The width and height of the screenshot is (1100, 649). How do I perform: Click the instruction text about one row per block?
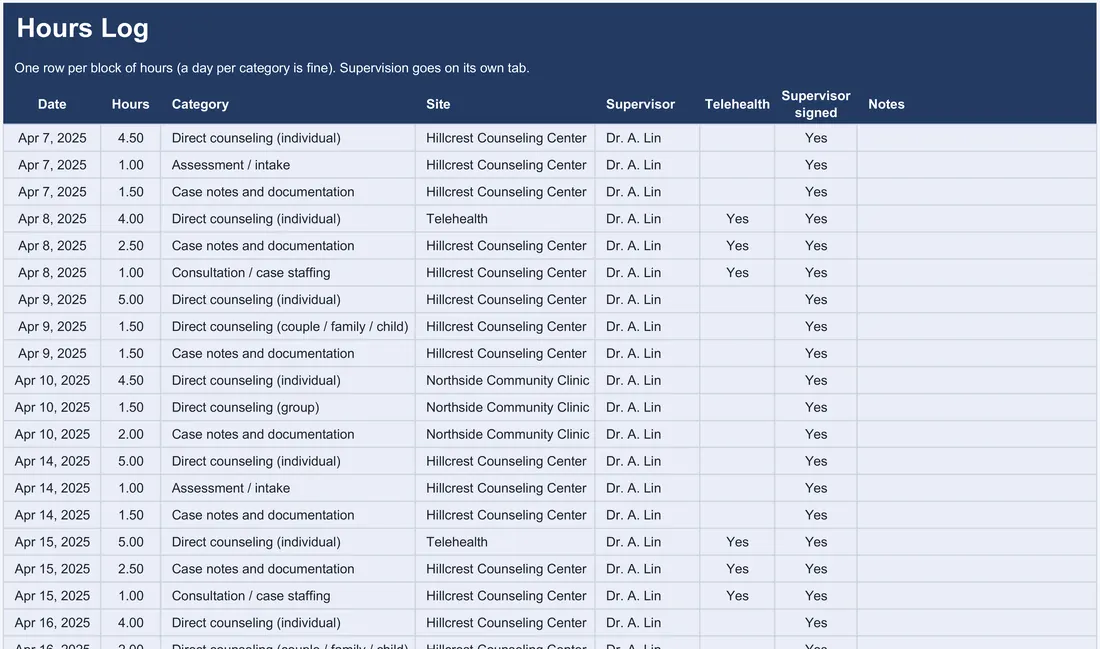point(271,68)
